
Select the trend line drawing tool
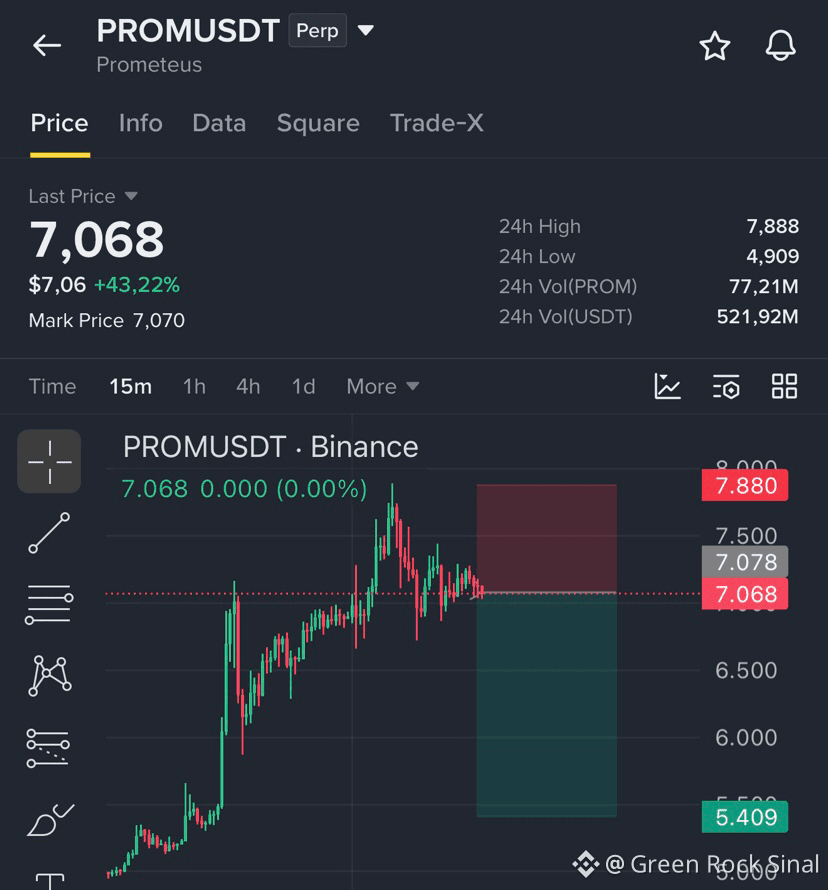[x=49, y=533]
